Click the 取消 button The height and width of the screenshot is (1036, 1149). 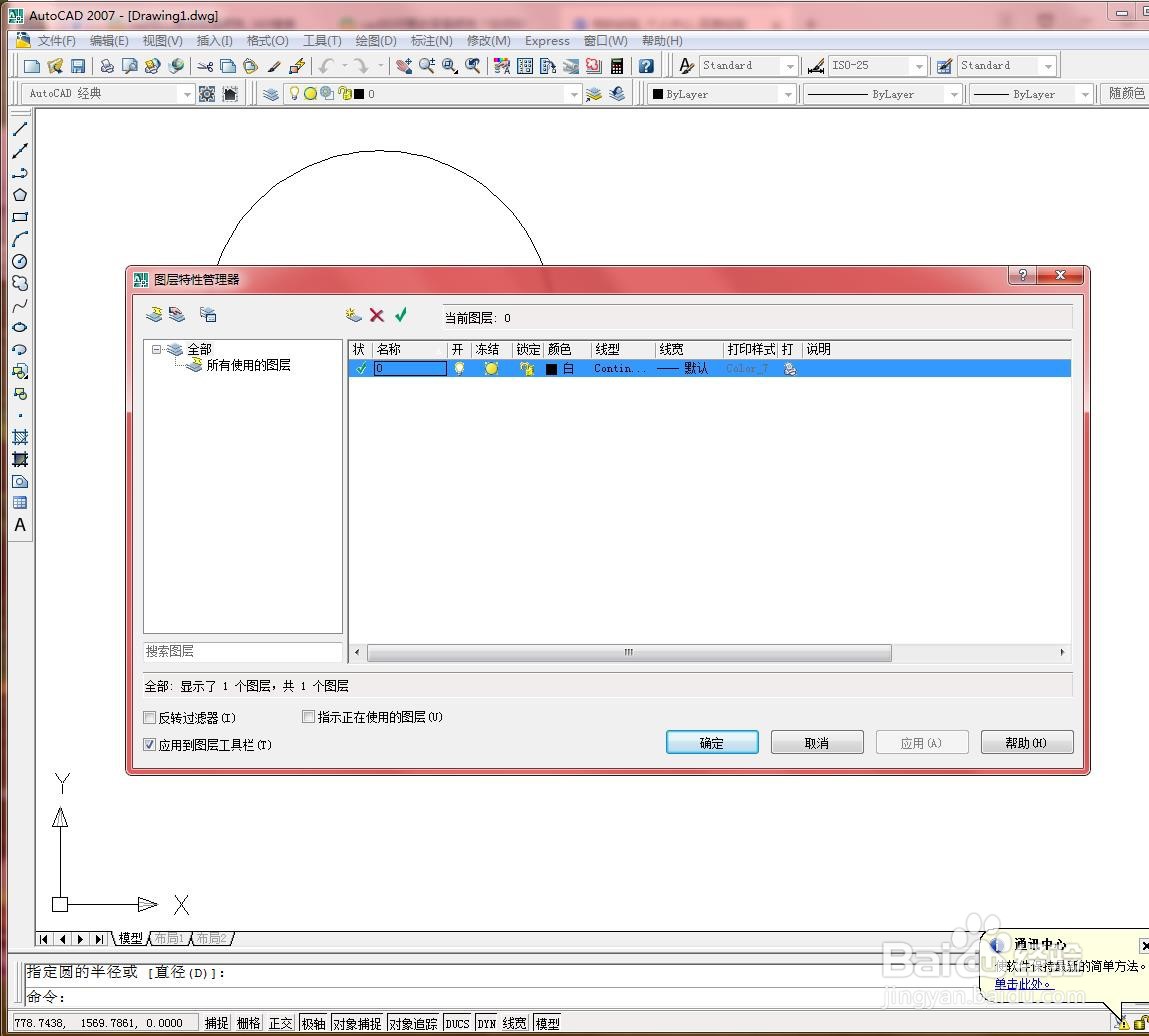(817, 742)
